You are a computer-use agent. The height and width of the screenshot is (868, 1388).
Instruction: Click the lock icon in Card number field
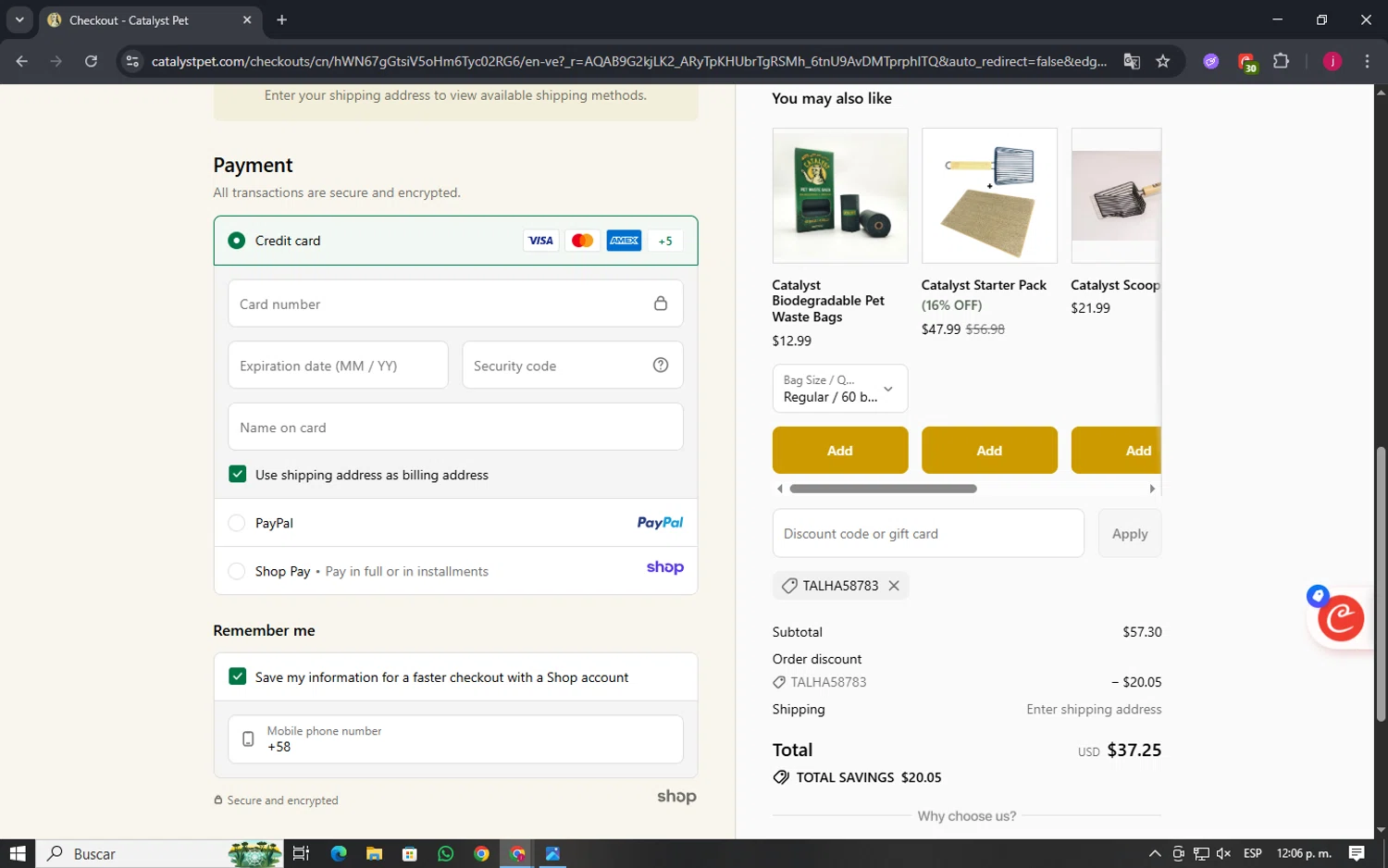[x=661, y=304]
